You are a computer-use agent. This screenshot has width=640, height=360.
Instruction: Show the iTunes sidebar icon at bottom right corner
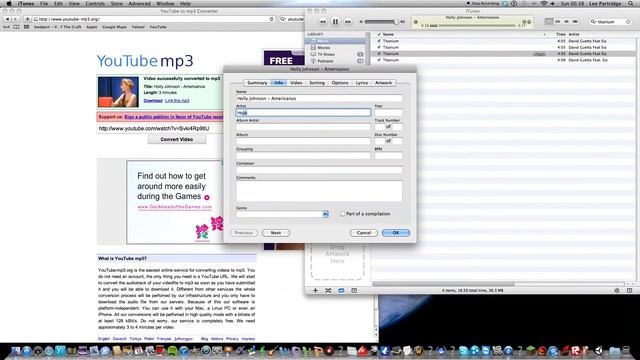click(629, 291)
